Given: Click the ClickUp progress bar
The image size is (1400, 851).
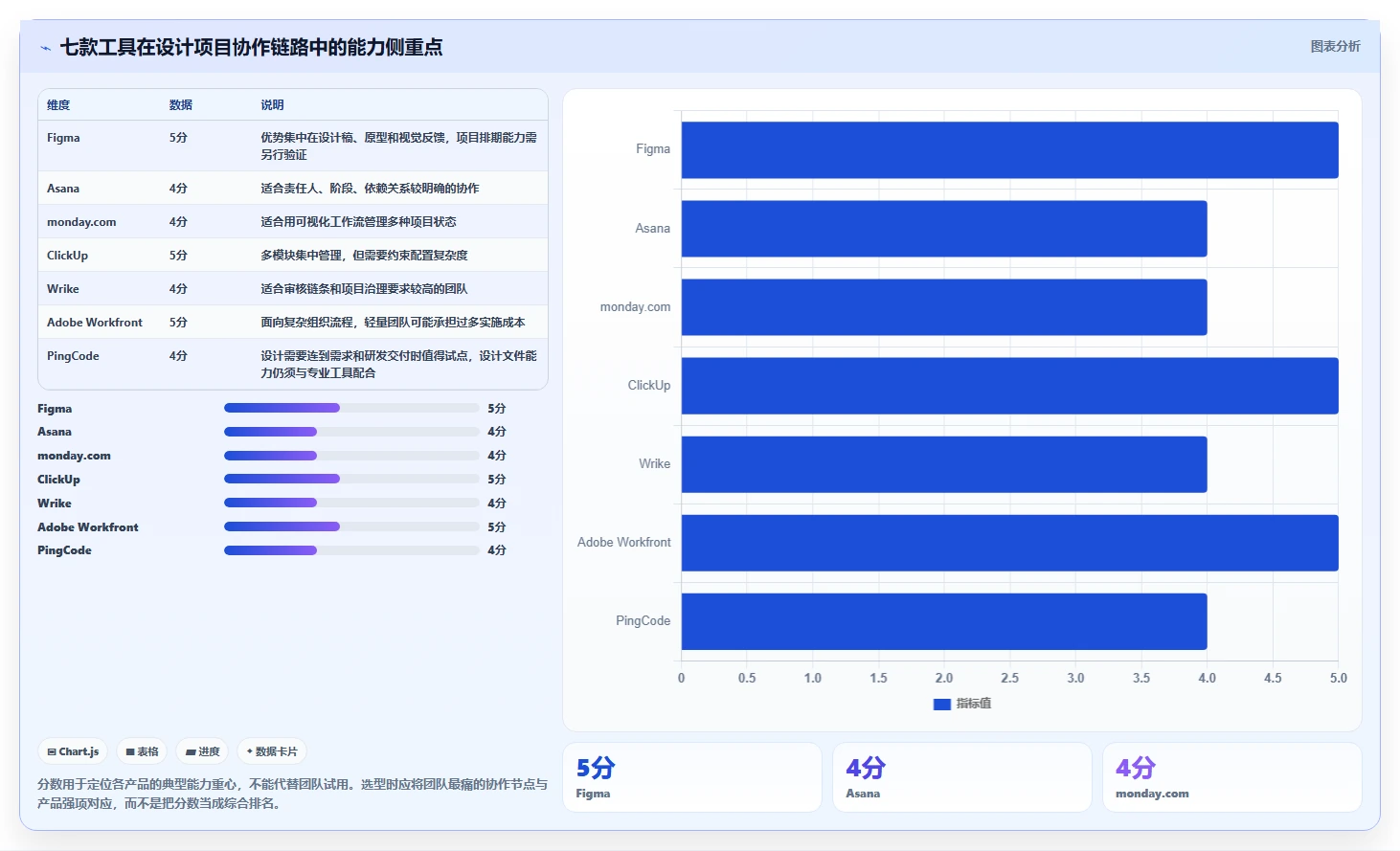Looking at the screenshot, I should (351, 479).
